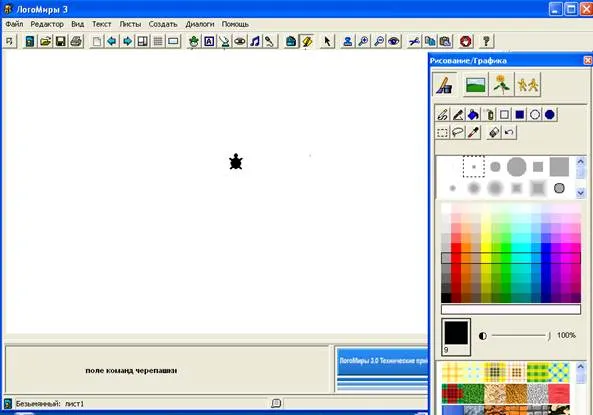
Task: Create a text box with the A icon
Action: point(209,41)
